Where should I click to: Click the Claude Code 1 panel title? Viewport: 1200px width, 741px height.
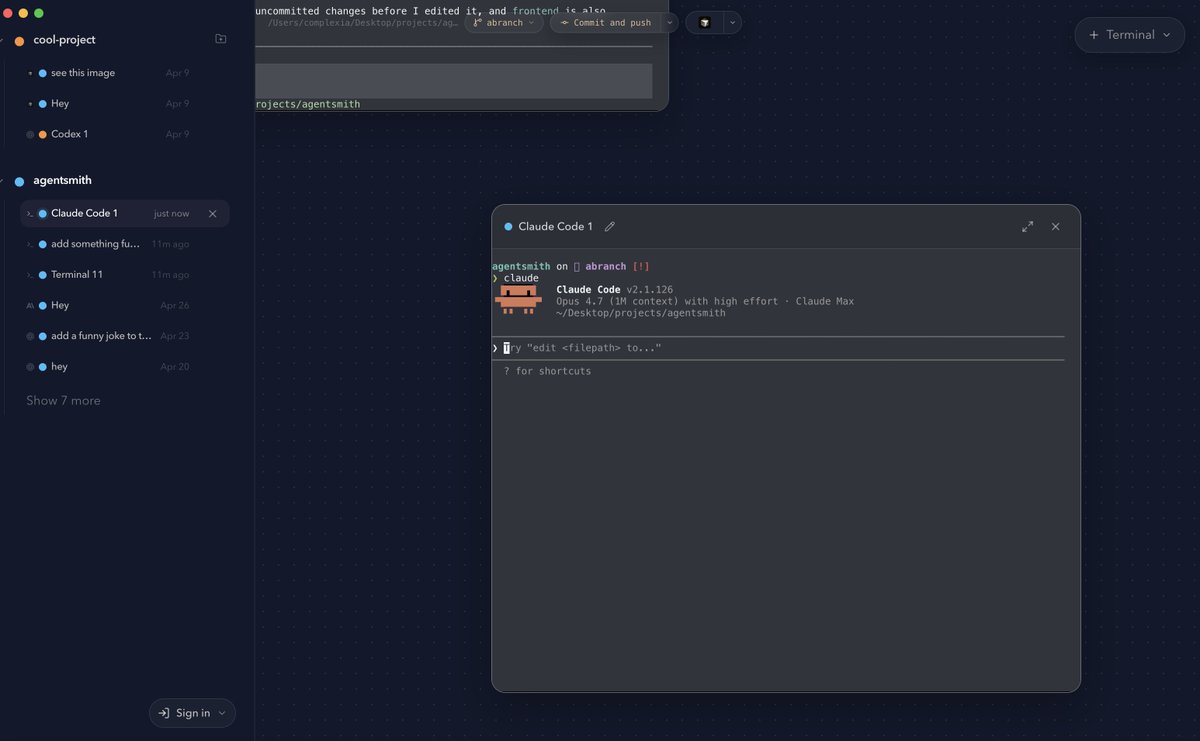[x=555, y=227]
